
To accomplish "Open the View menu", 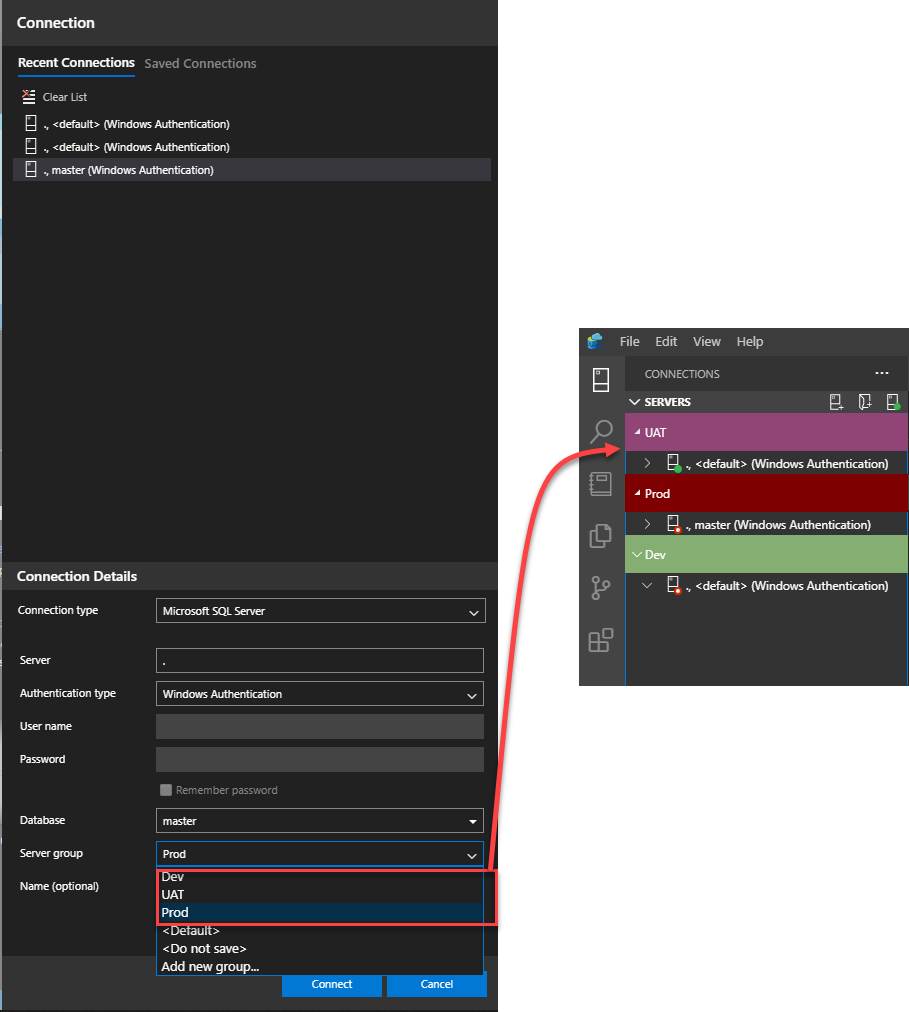I will pos(707,341).
